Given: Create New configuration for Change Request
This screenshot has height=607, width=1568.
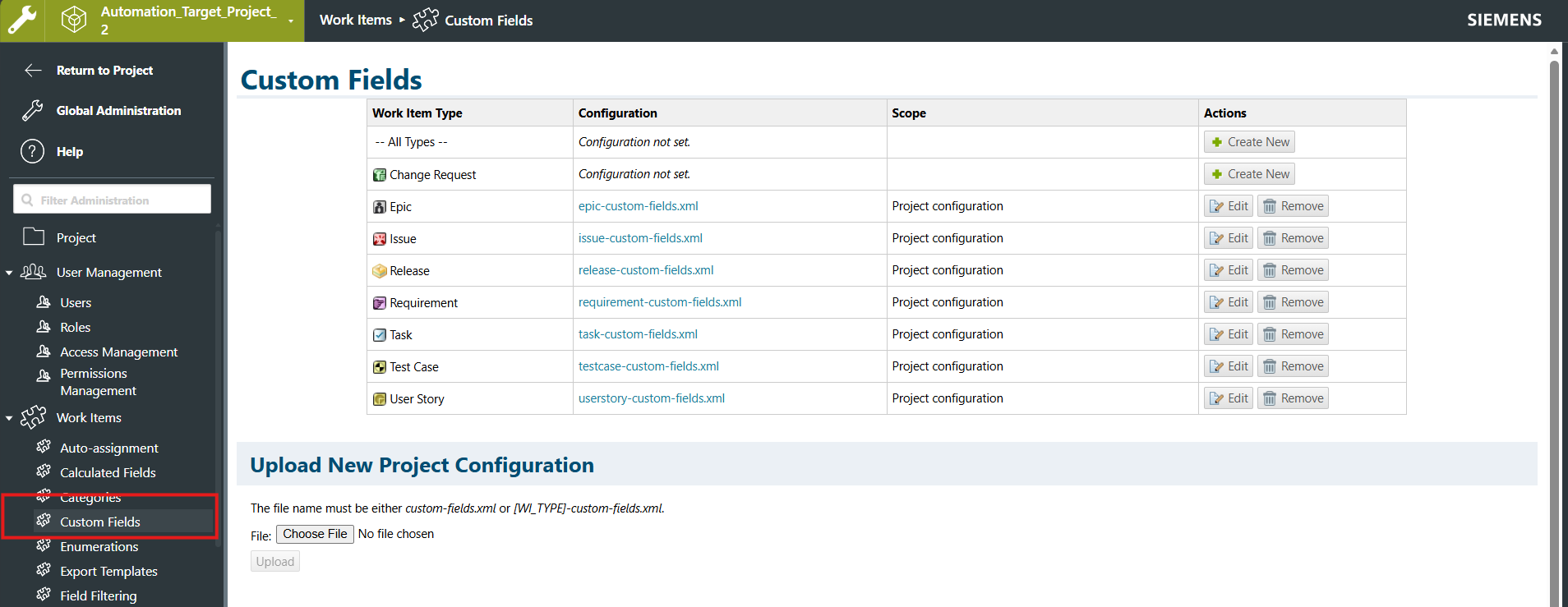Looking at the screenshot, I should [1249, 174].
